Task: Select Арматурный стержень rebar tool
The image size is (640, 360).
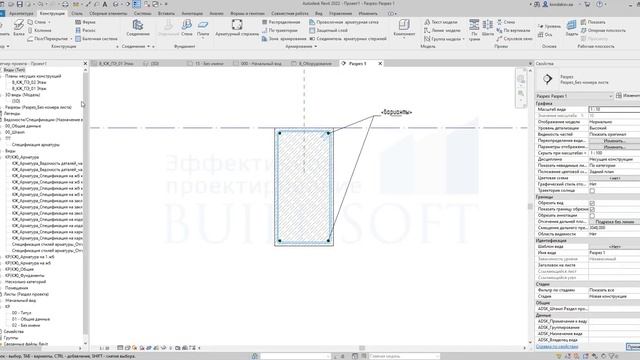Action: [237, 28]
